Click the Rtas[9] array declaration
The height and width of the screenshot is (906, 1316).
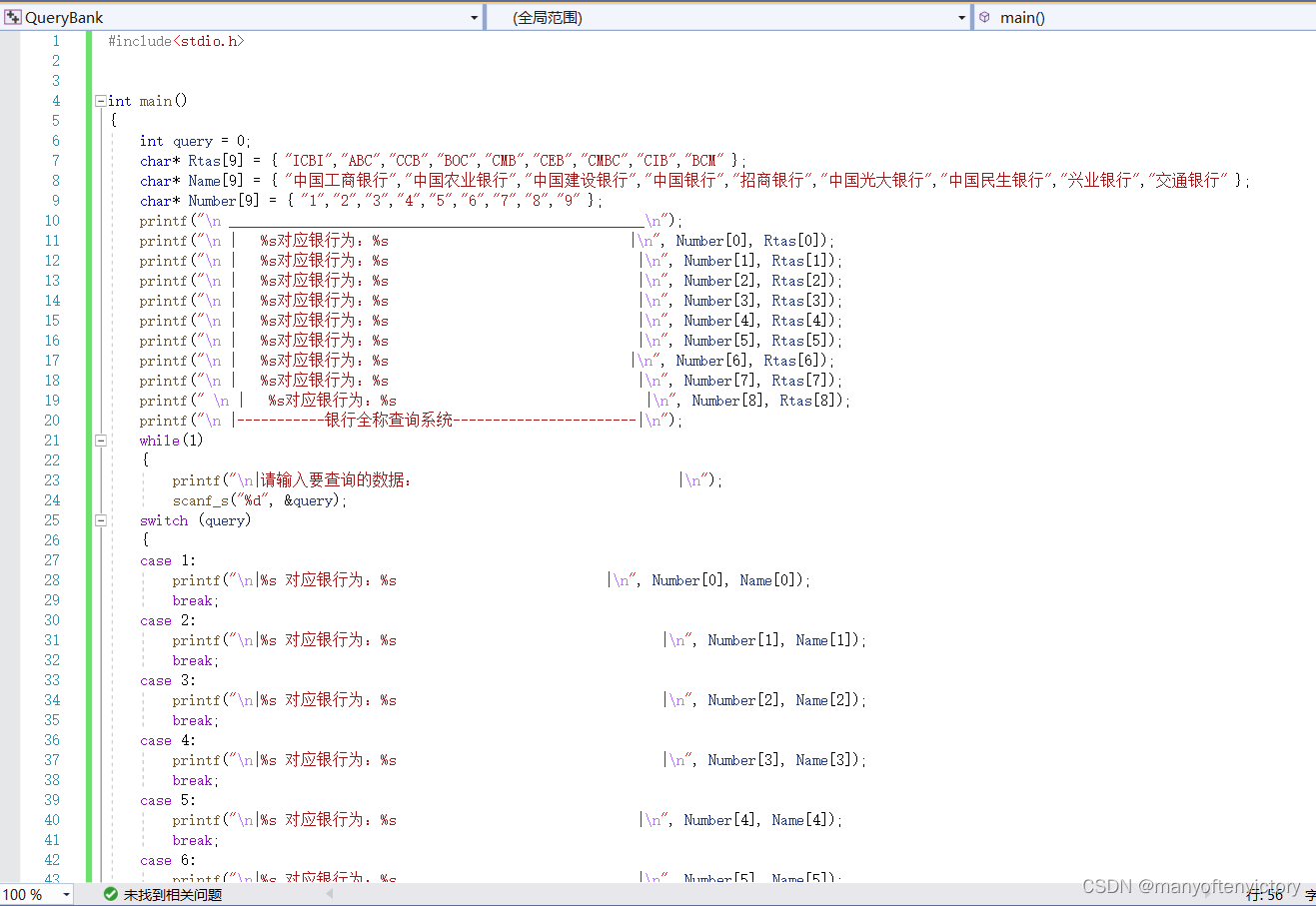pos(216,161)
